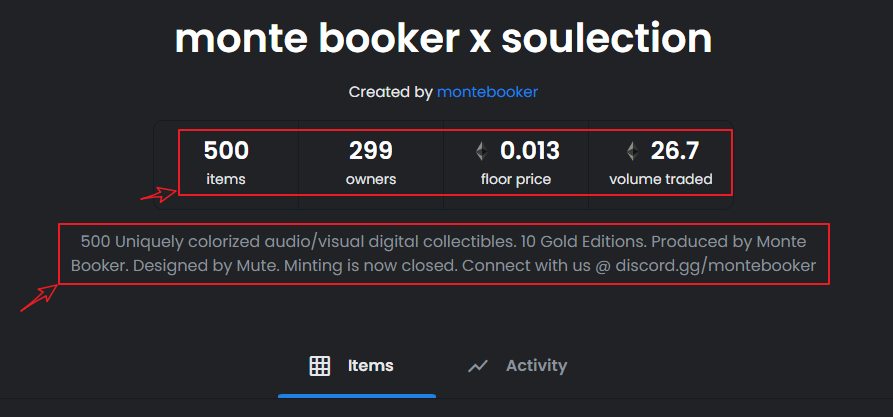Click the '10 Gold Editions' description text
The height and width of the screenshot is (417, 893).
pos(576,242)
